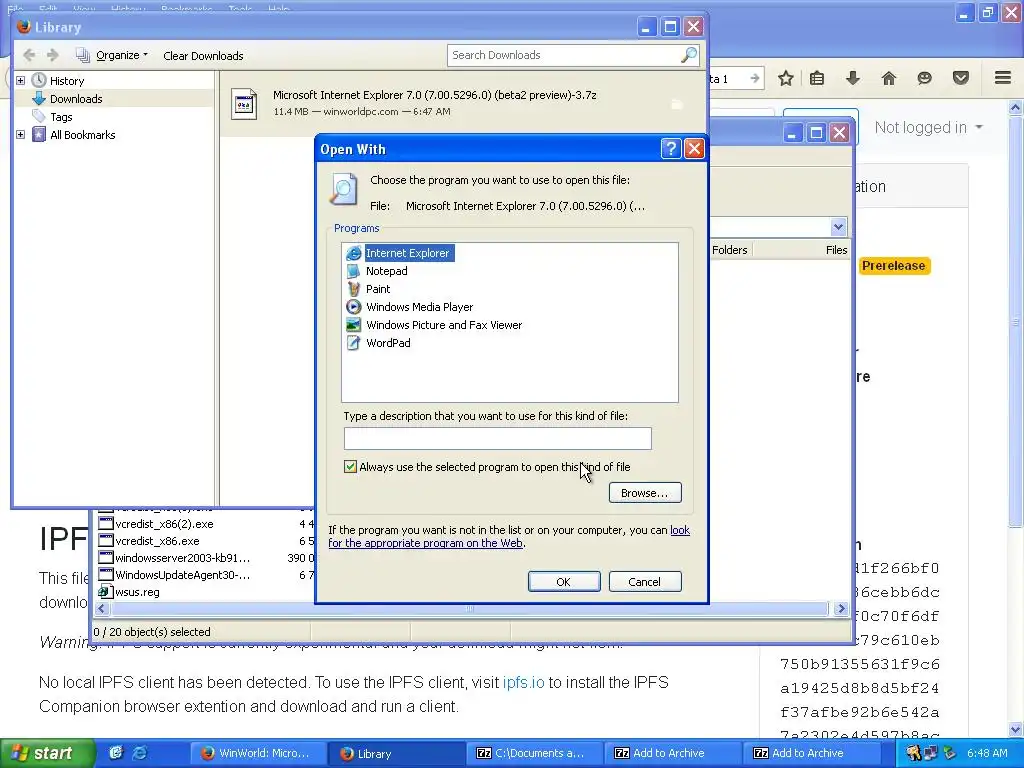The height and width of the screenshot is (768, 1024).
Task: Select Tags in Library sidebar
Action: (61, 117)
